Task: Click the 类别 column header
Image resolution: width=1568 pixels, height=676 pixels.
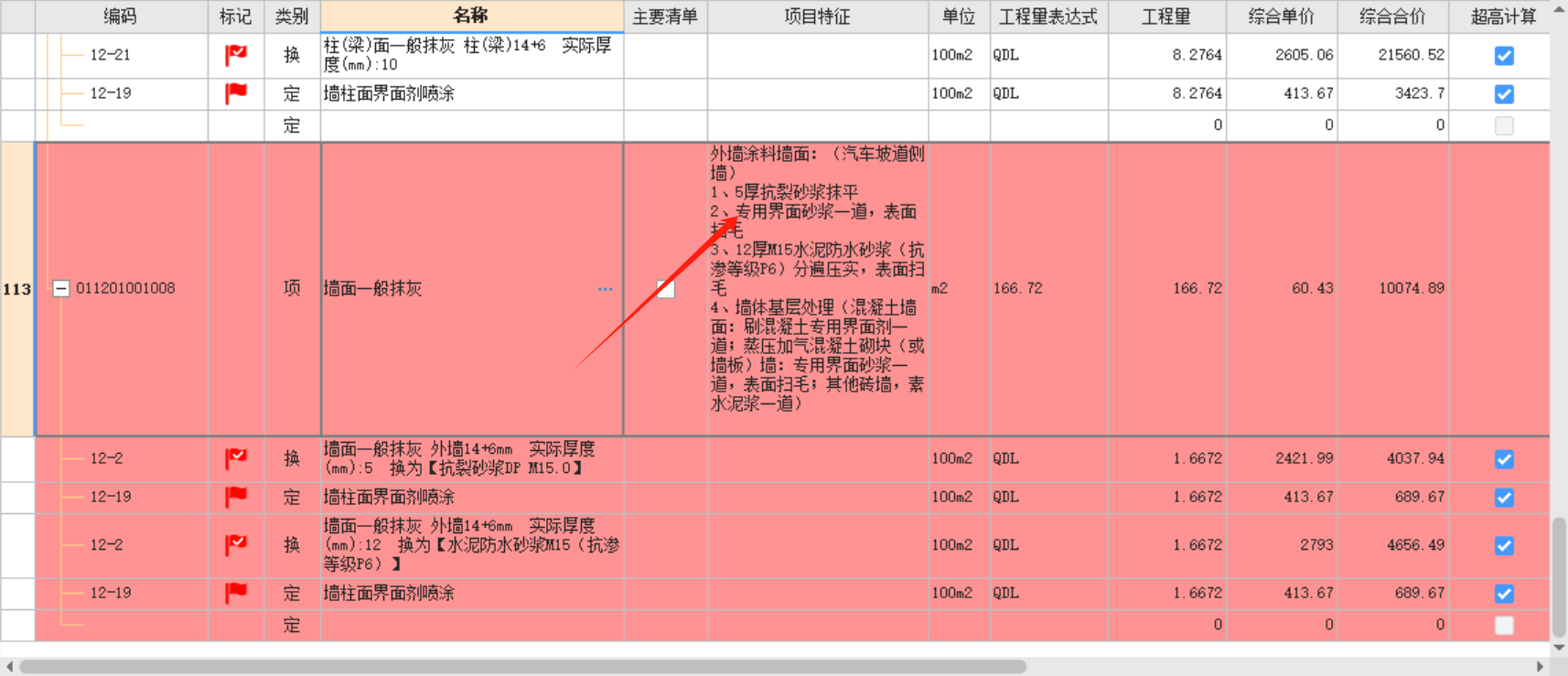Action: coord(292,16)
